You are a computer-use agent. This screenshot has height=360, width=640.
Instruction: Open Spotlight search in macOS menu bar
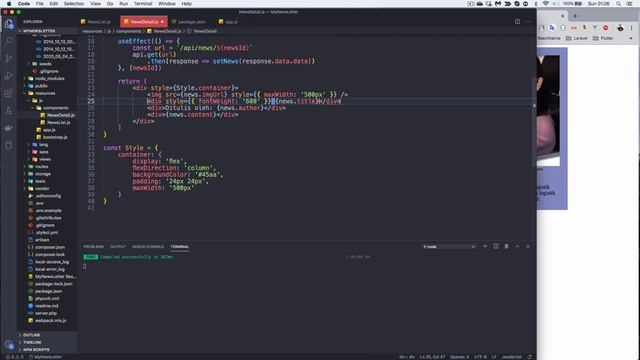(x=618, y=4)
